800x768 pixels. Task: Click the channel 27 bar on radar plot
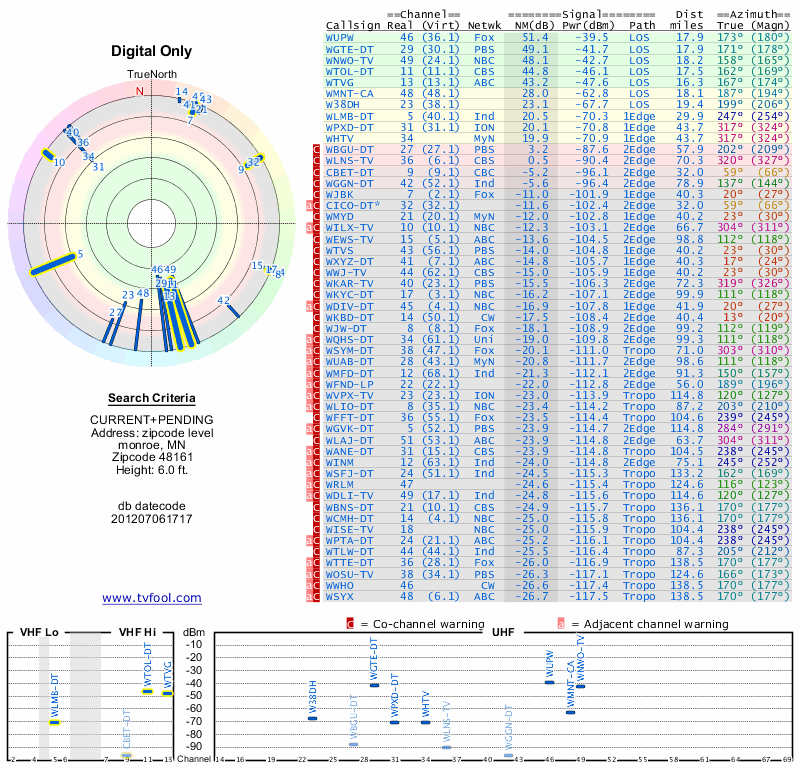coord(108,331)
